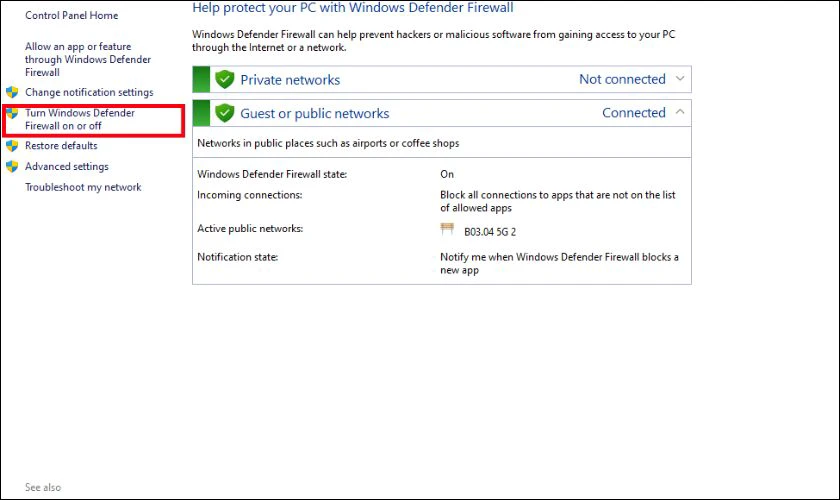Screen dimensions: 840x500
Task: Click the Not connected status text
Action: coord(622,79)
